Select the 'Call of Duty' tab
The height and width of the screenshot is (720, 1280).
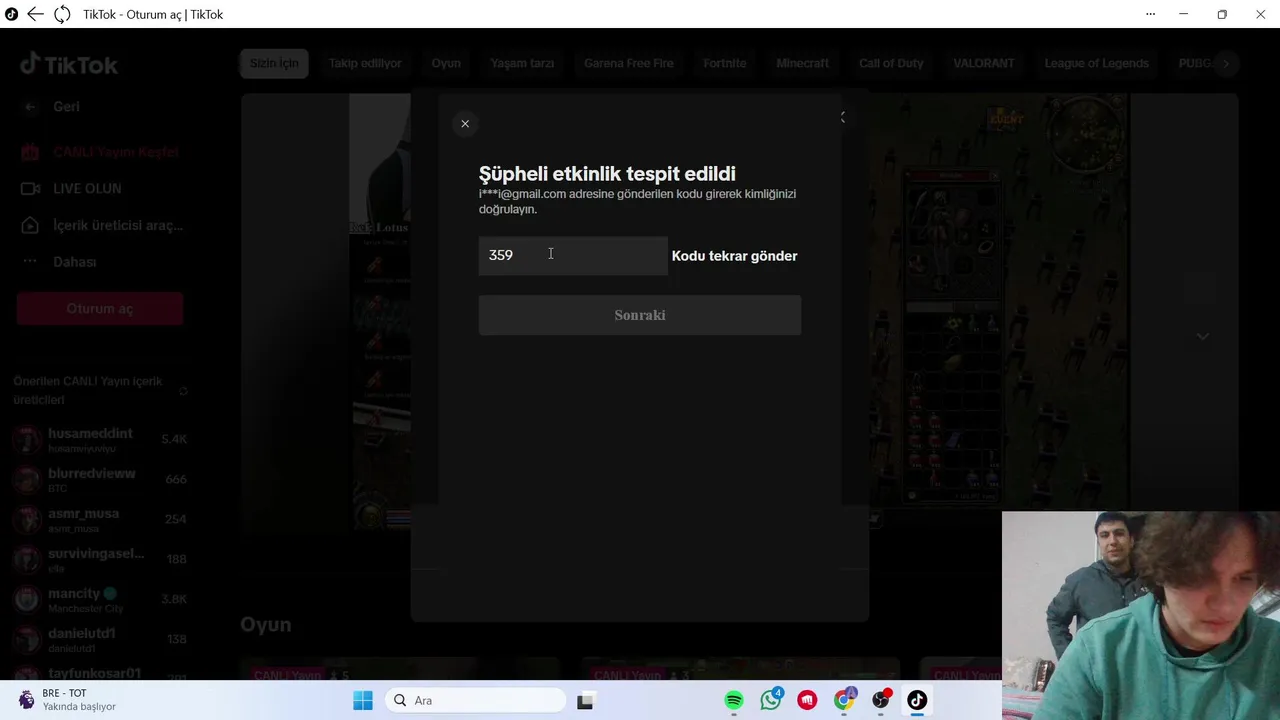[891, 63]
